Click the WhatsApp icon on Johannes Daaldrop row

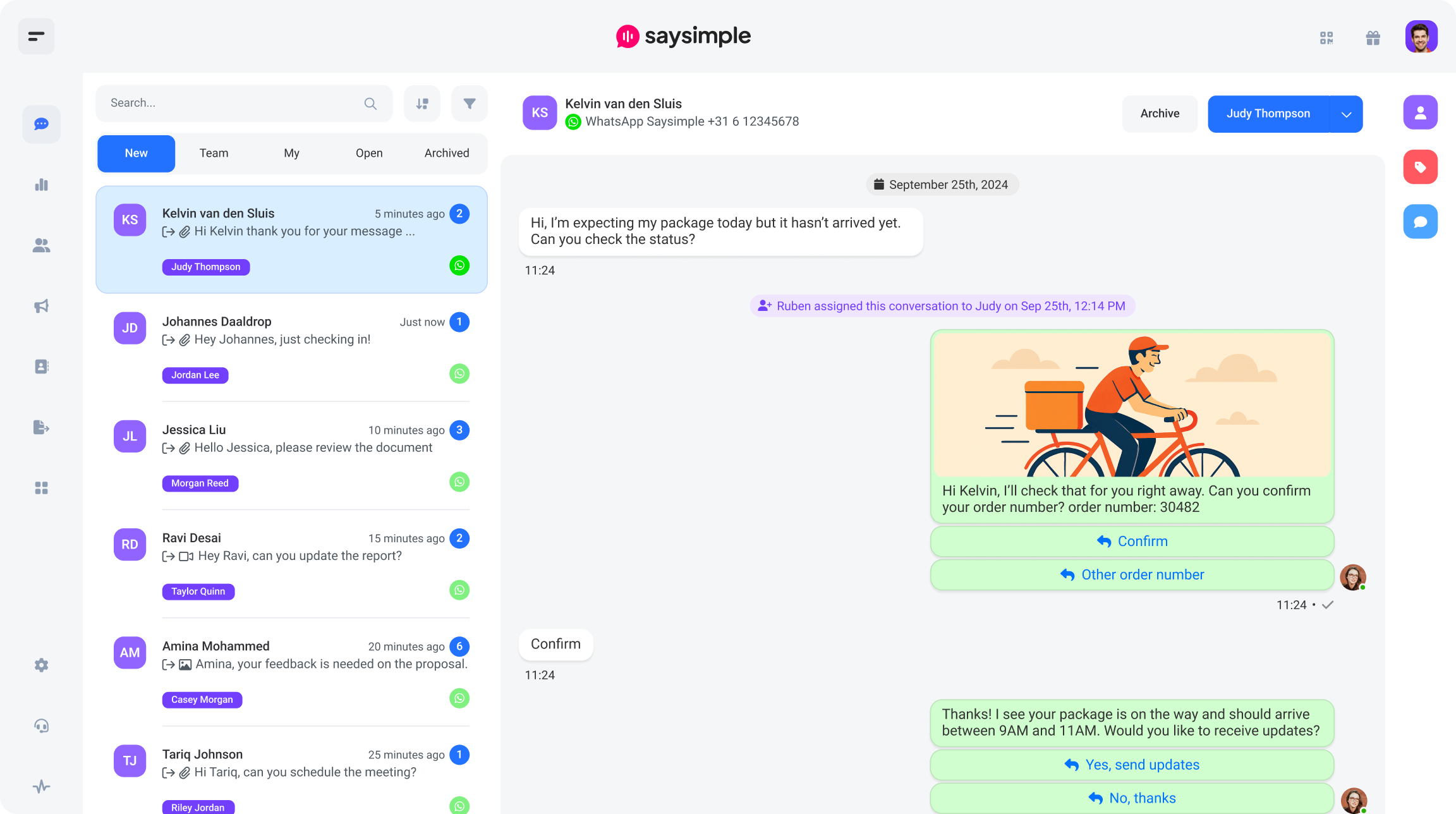[x=459, y=374]
